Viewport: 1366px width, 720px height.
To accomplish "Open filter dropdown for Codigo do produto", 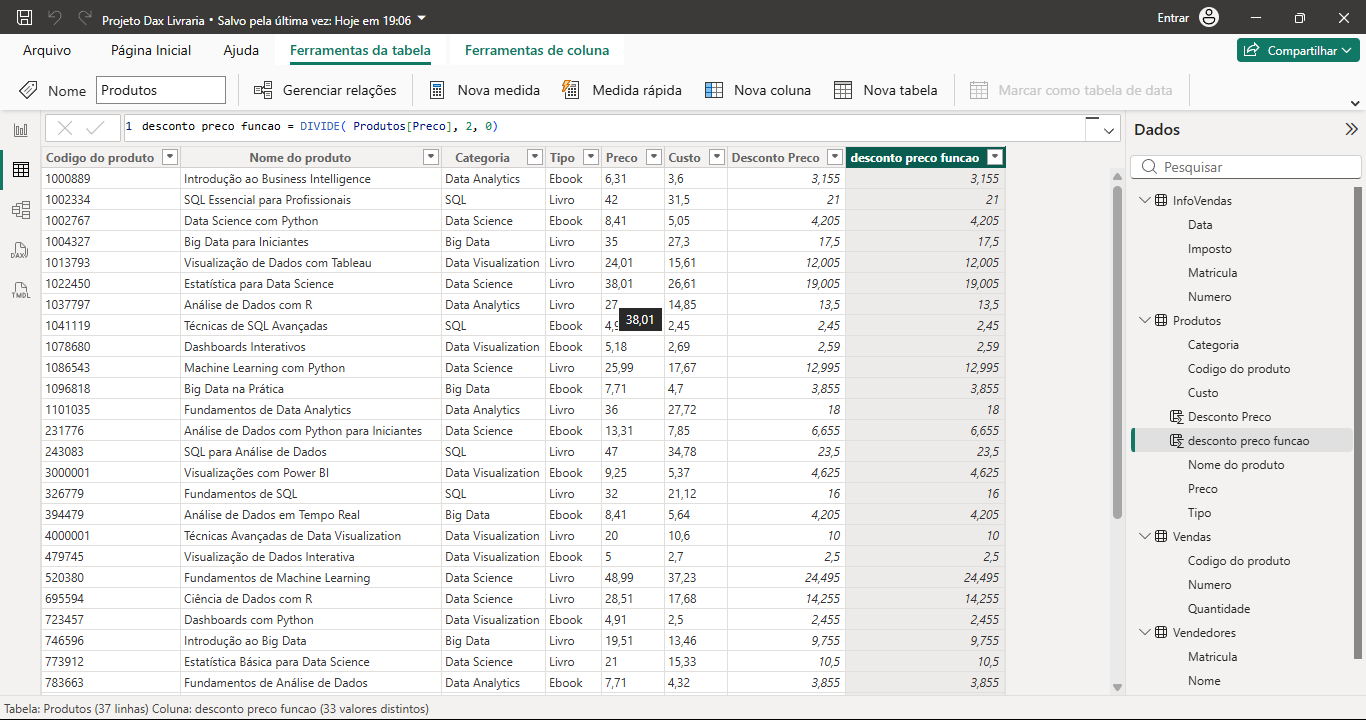I will point(170,157).
